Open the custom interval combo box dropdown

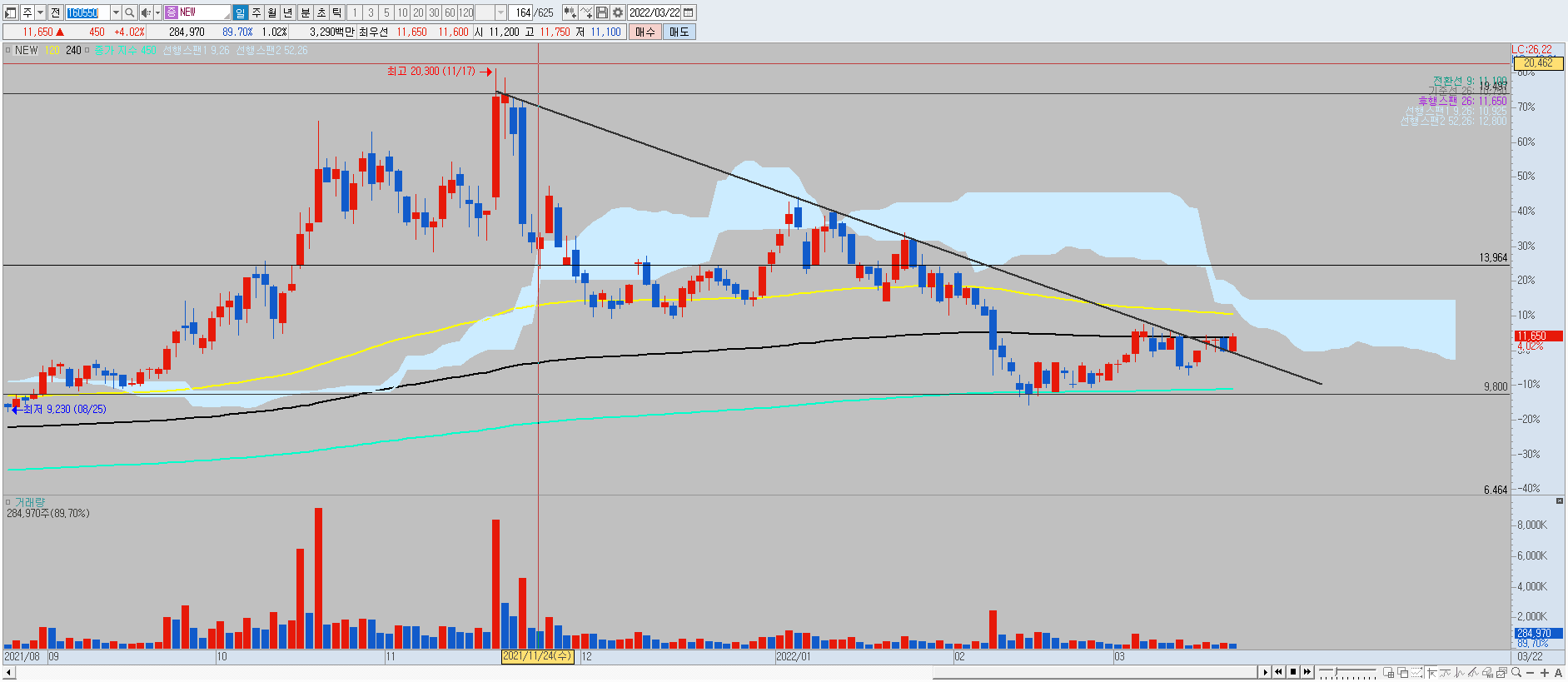(x=500, y=12)
